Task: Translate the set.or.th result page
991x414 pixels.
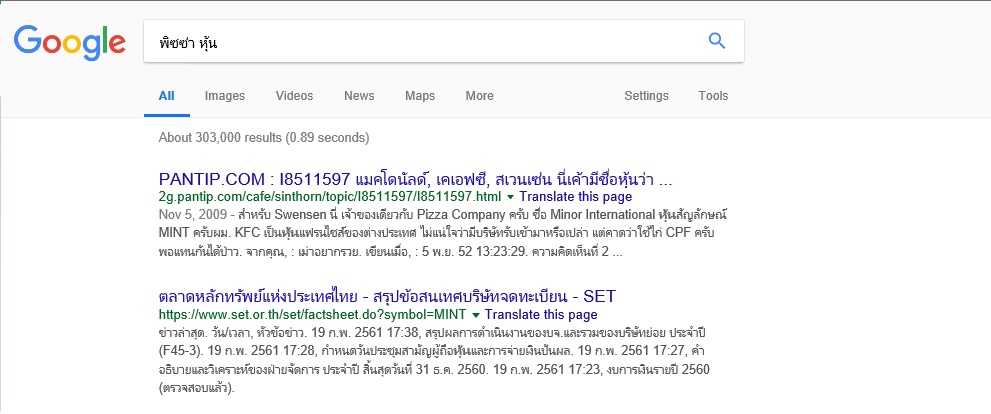Action: (541, 315)
